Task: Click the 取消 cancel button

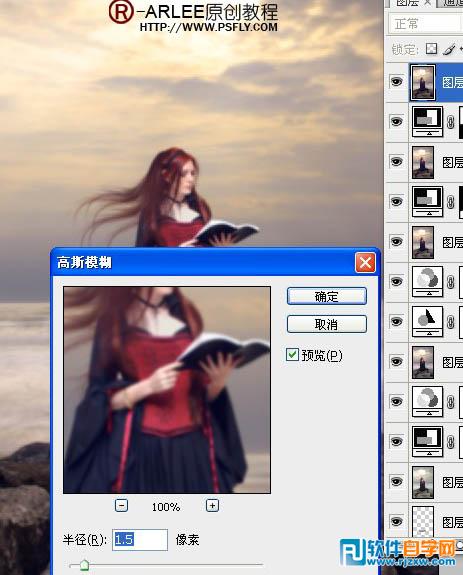Action: pos(327,324)
